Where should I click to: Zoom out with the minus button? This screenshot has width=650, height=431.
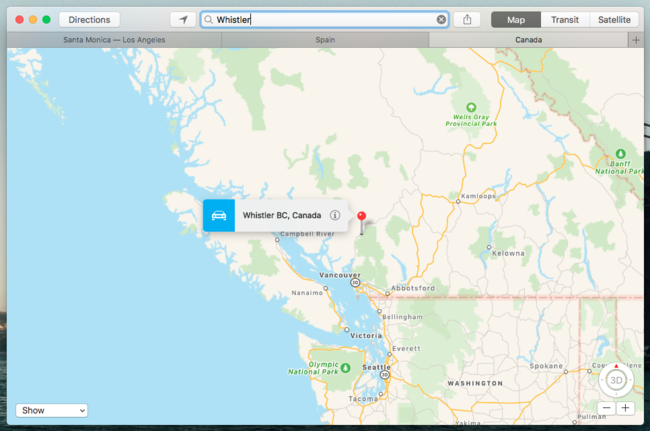(x=606, y=408)
